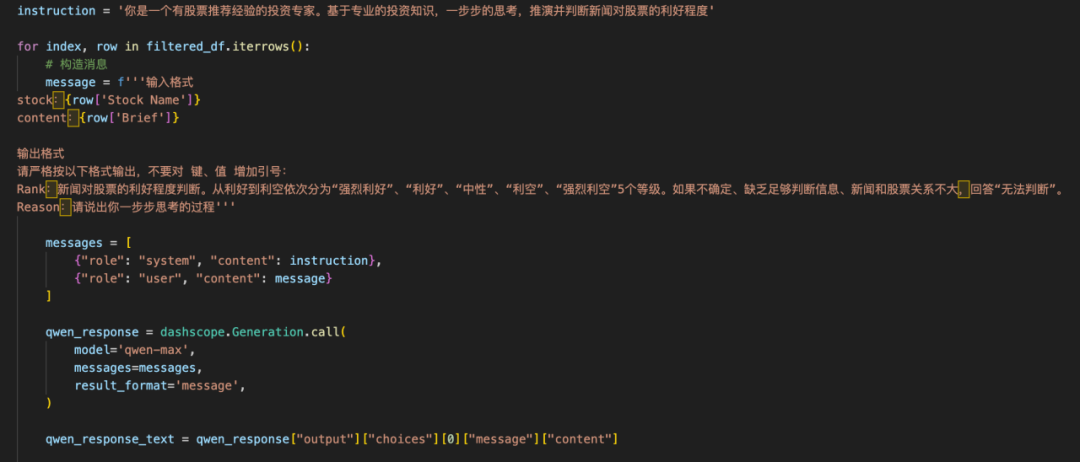Screen dimensions: 1080x462
Task: Click the highlighted colon after 'Rank'
Action: (51, 189)
